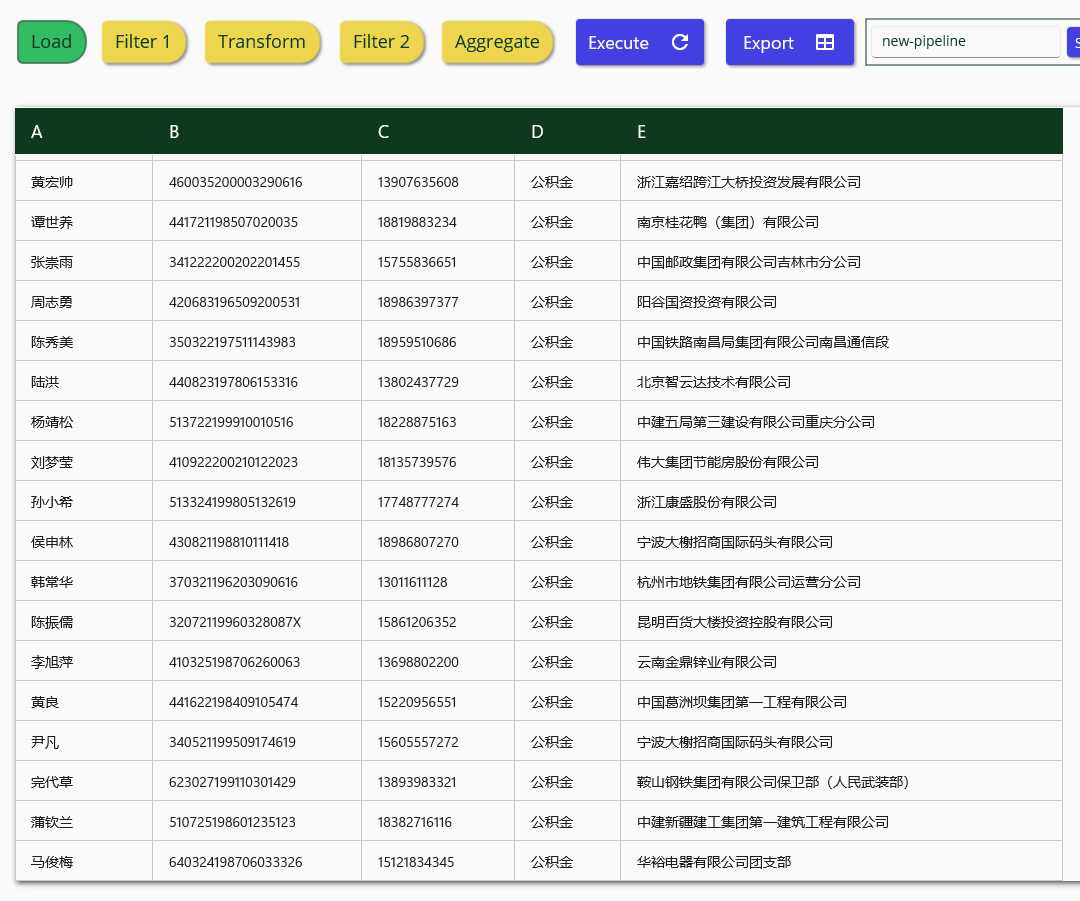
Task: Click company cell 伟大集团节能房股份有限公司
Action: 841,462
